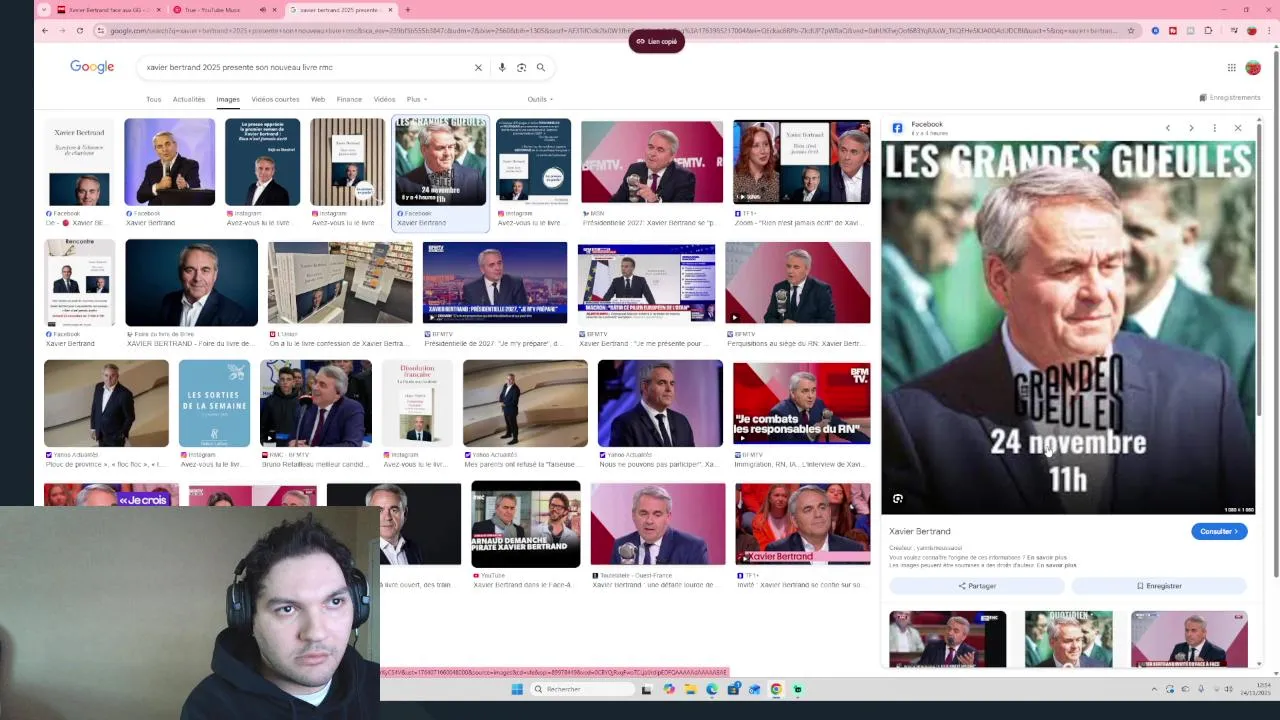Search inside image with Lens icon on preview
The image size is (1280, 720).
coord(898,498)
